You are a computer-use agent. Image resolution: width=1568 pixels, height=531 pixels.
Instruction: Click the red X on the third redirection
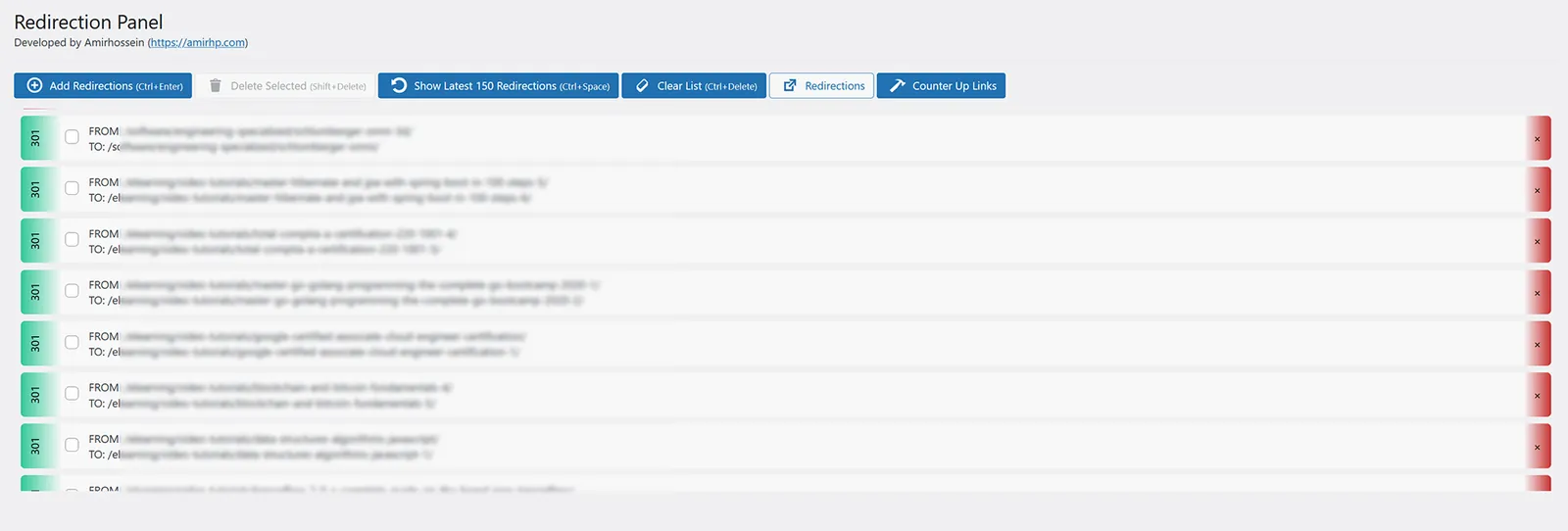click(x=1537, y=241)
